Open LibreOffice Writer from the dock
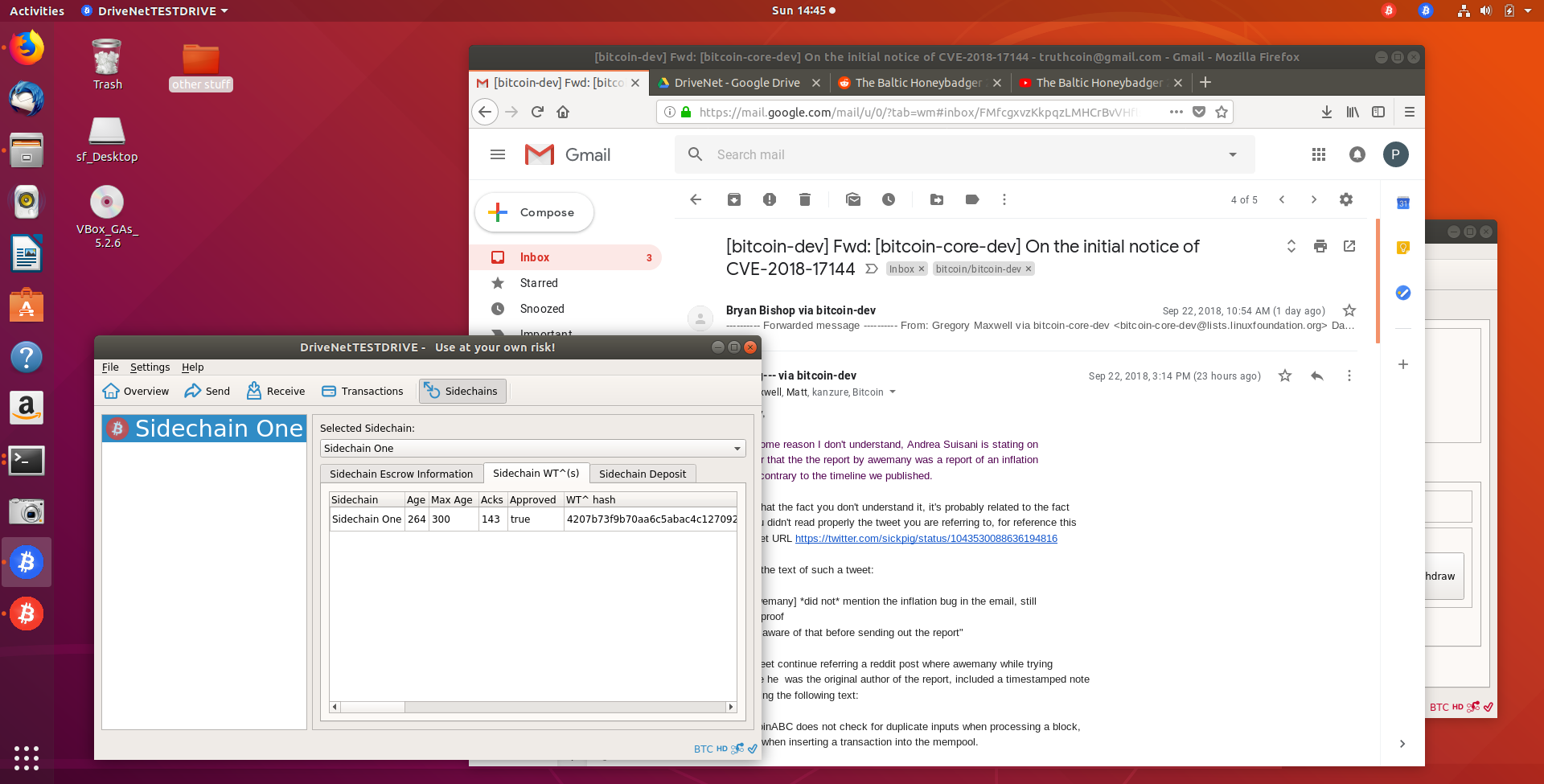Image resolution: width=1544 pixels, height=784 pixels. (27, 254)
